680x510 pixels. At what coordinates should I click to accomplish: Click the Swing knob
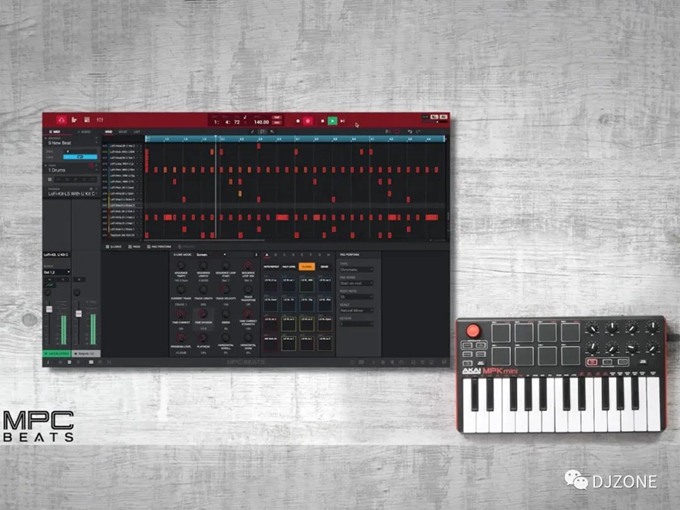[226, 314]
